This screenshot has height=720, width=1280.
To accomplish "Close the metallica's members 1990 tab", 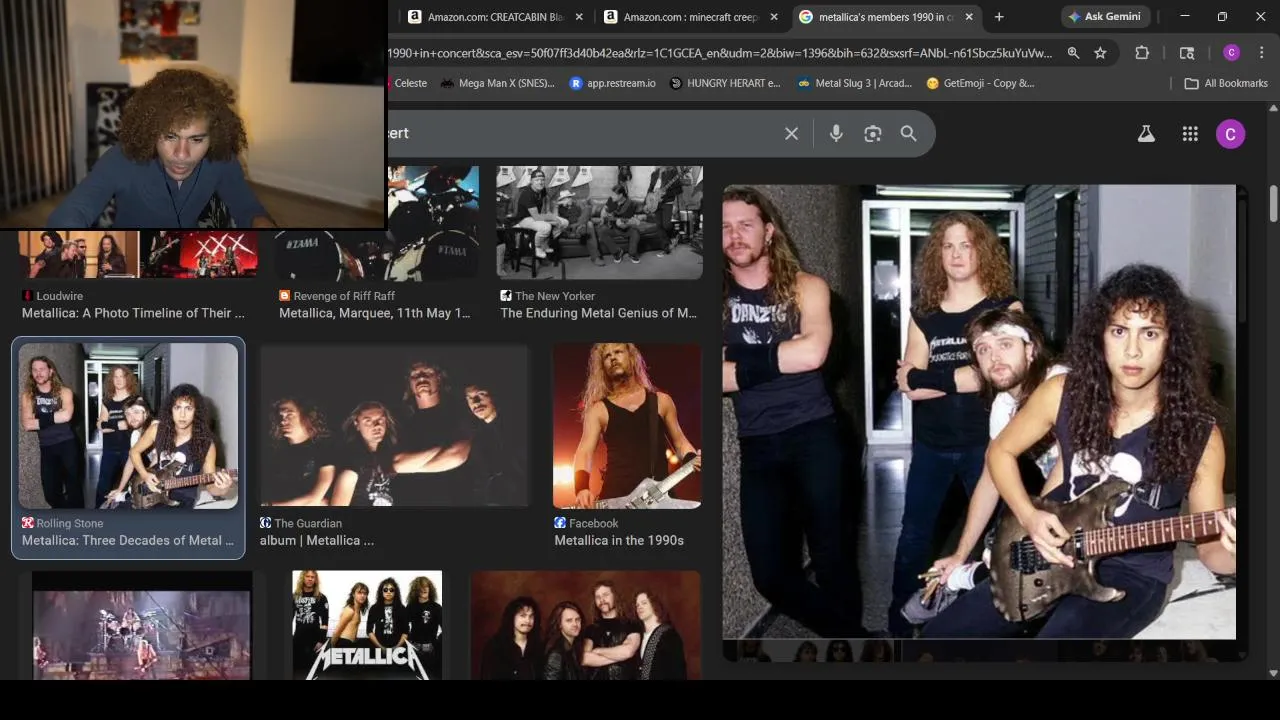I will [x=968, y=17].
